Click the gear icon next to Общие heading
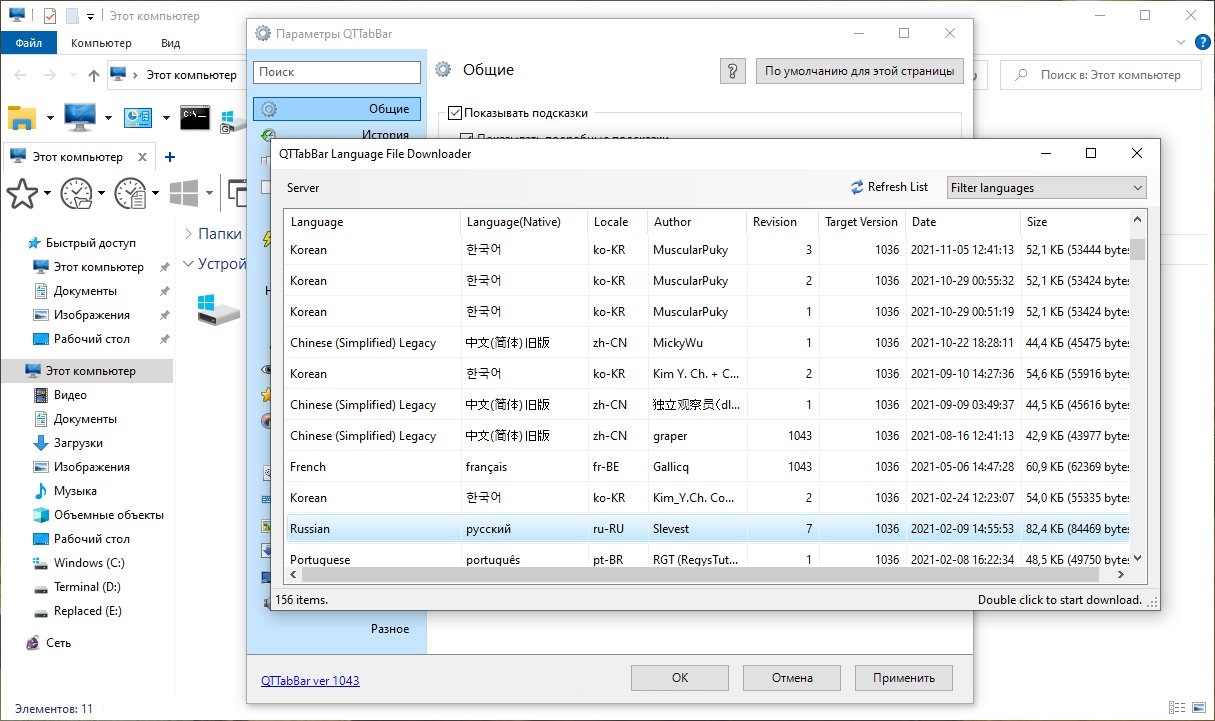1215x721 pixels. [x=443, y=70]
